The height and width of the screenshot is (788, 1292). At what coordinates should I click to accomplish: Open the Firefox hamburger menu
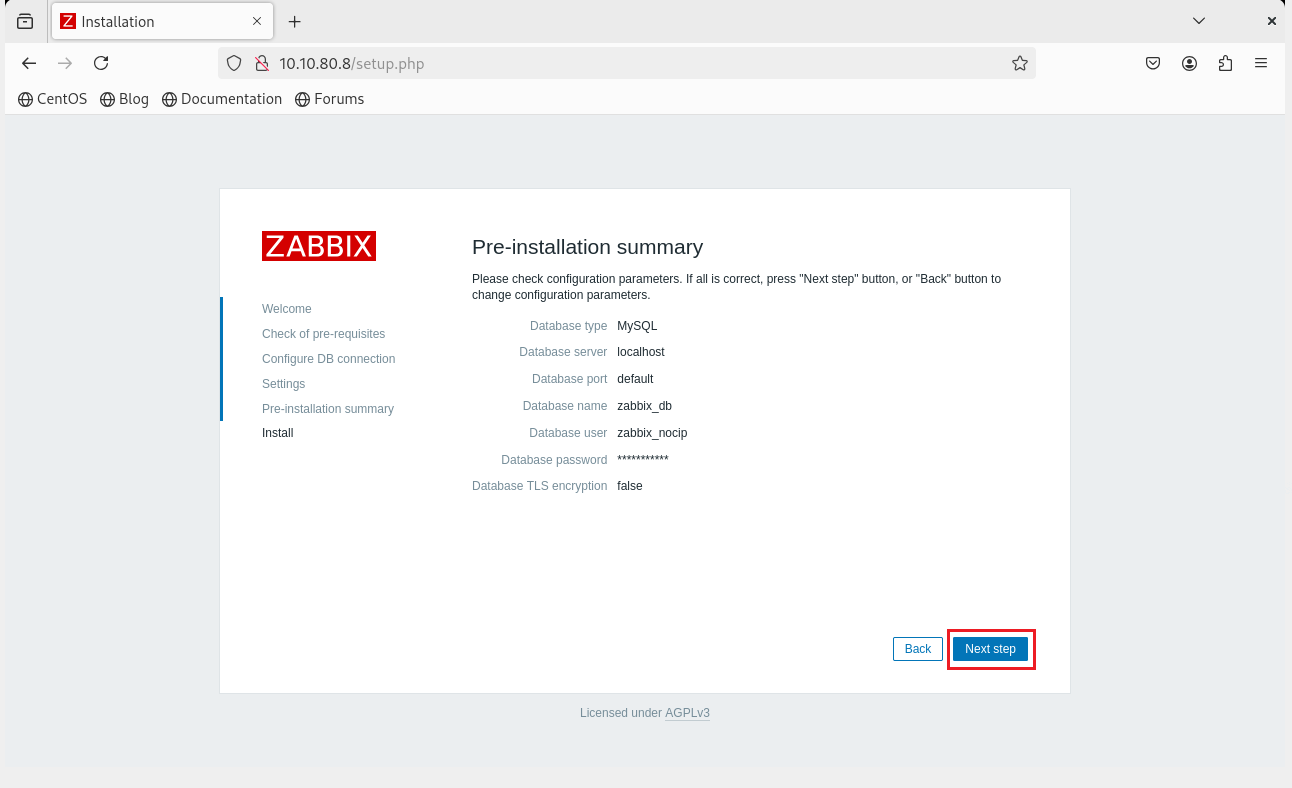pyautogui.click(x=1261, y=63)
